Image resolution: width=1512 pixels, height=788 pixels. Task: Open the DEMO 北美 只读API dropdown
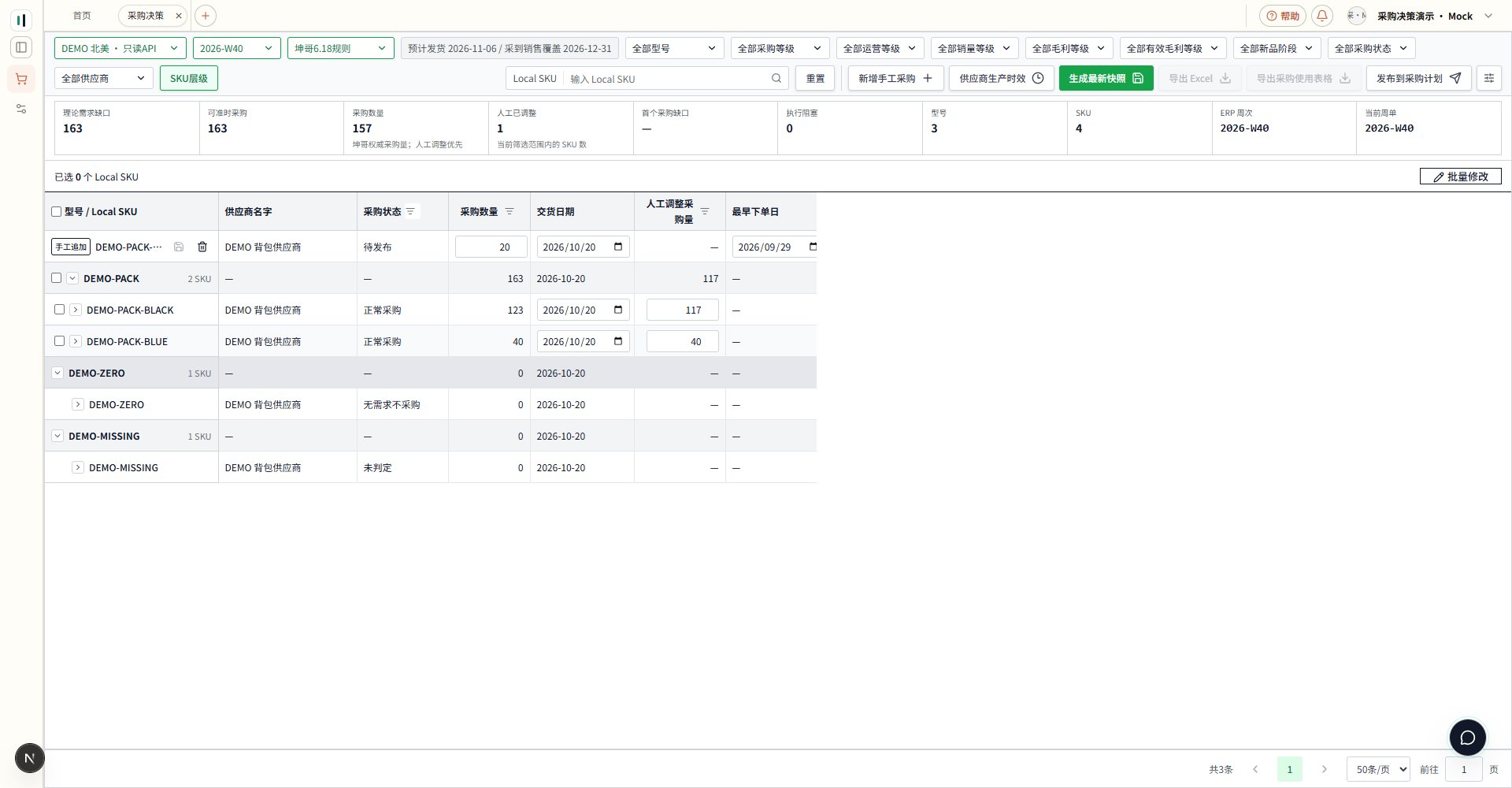(120, 48)
